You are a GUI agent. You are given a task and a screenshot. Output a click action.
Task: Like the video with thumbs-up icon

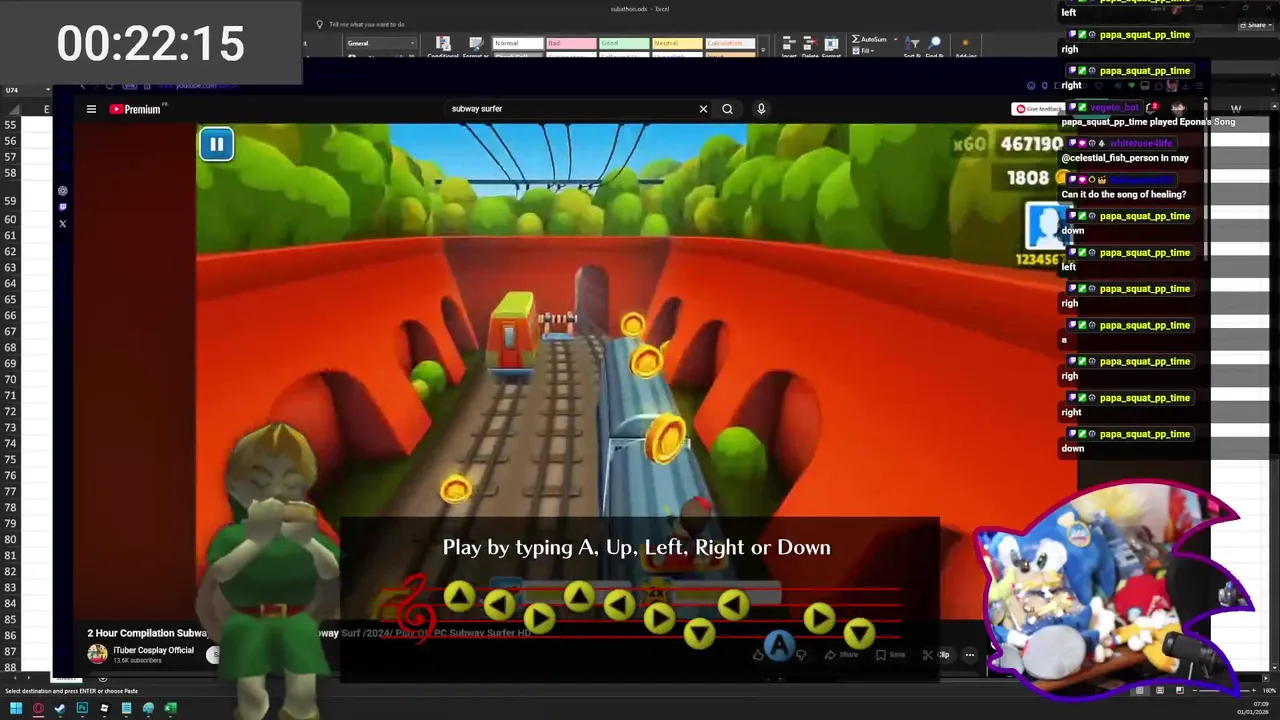(x=759, y=655)
